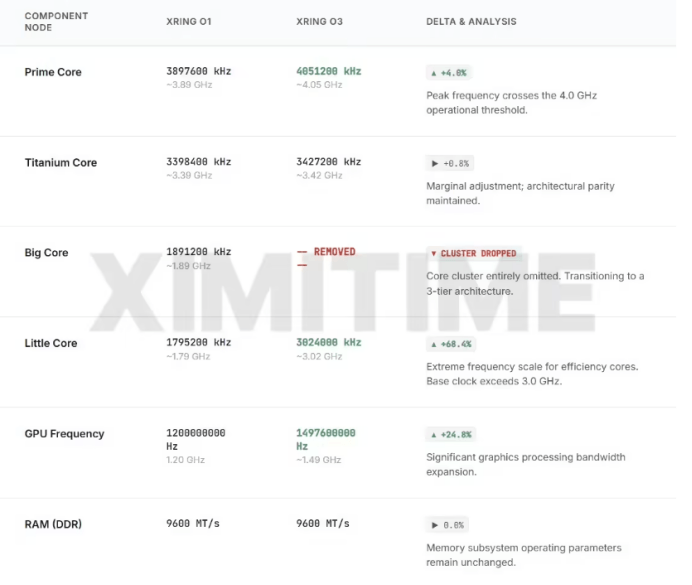Click the +0.8% delta badge
692x585 pixels.
449,163
